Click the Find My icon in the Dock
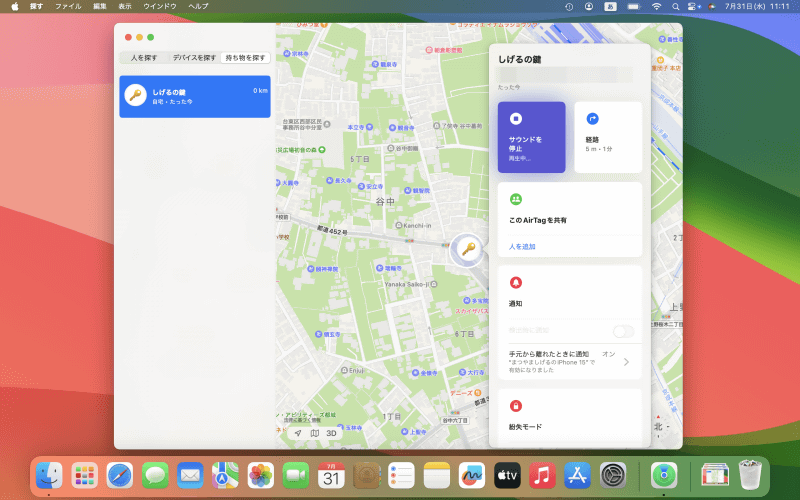Image resolution: width=800 pixels, height=500 pixels. pyautogui.click(x=664, y=476)
